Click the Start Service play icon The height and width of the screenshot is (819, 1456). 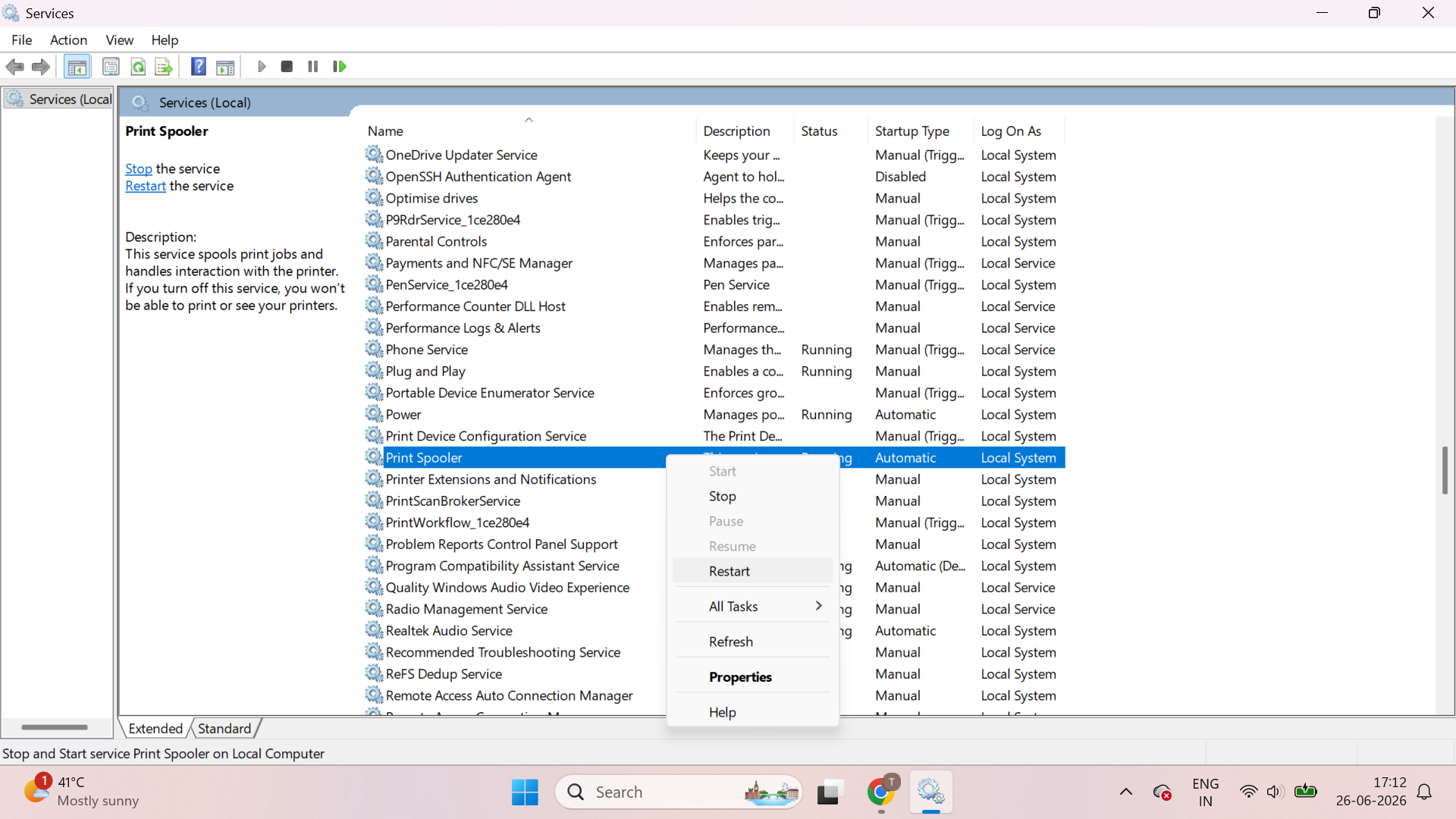pyautogui.click(x=261, y=67)
